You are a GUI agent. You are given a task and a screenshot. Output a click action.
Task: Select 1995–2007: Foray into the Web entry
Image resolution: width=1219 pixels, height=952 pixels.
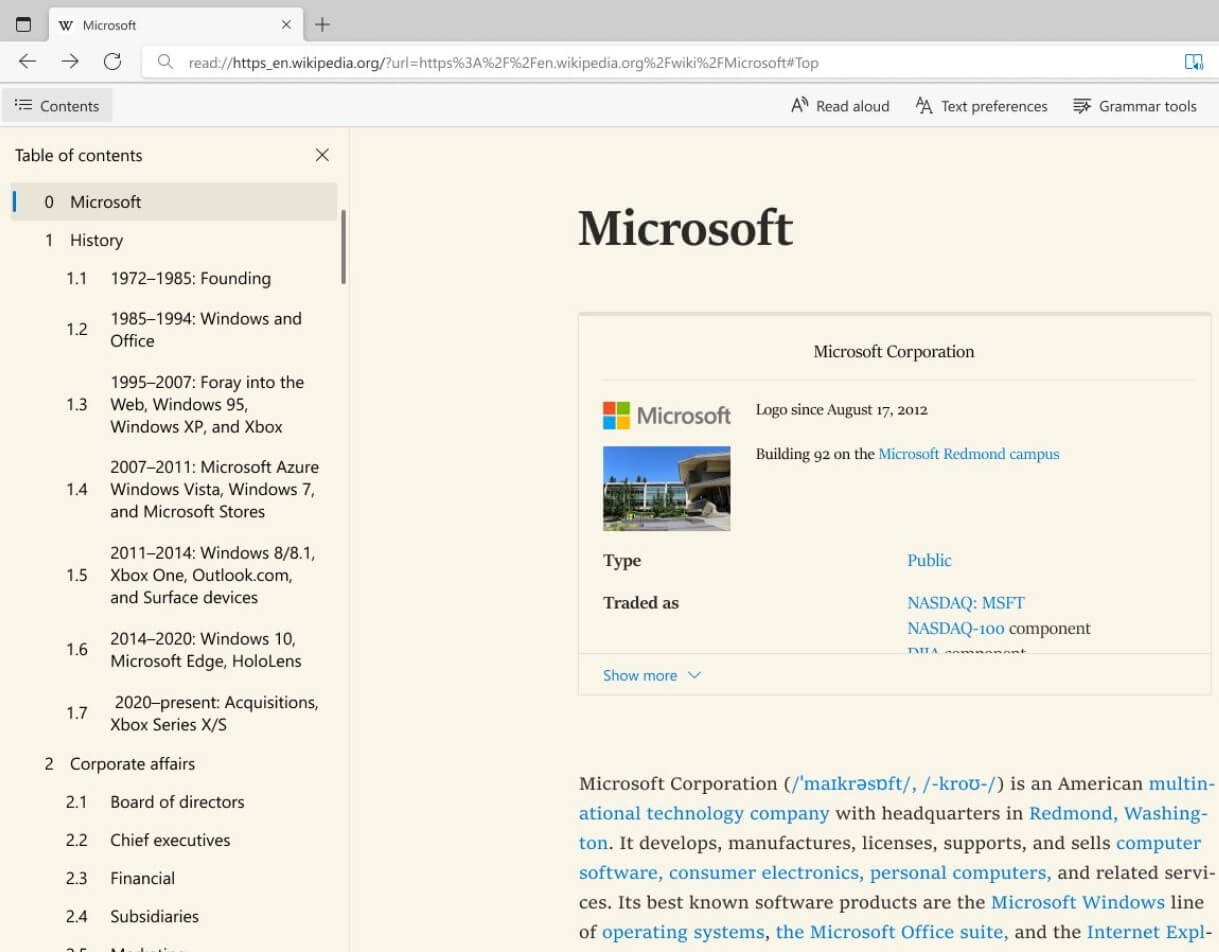point(207,404)
